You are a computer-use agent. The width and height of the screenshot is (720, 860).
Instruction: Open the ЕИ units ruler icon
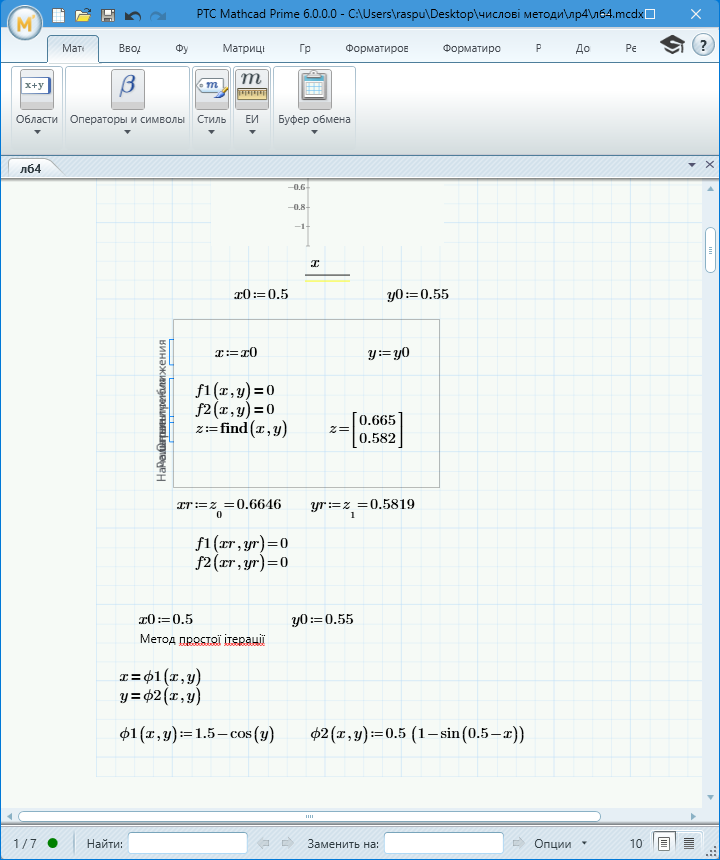[x=252, y=89]
